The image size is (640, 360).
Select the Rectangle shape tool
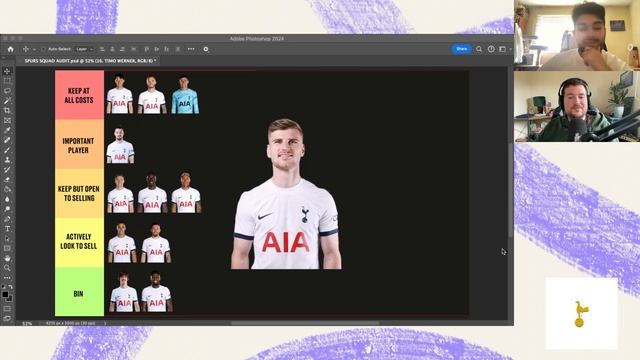pos(7,248)
